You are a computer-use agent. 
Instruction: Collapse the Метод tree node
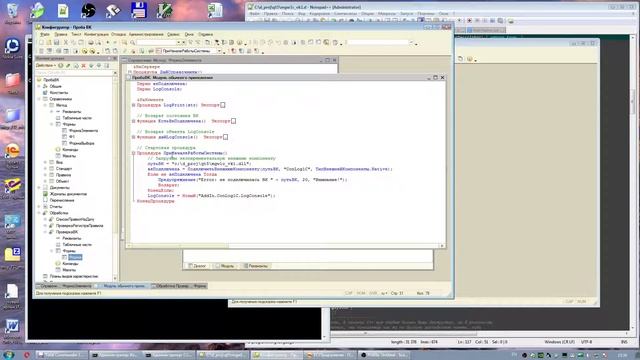45,105
